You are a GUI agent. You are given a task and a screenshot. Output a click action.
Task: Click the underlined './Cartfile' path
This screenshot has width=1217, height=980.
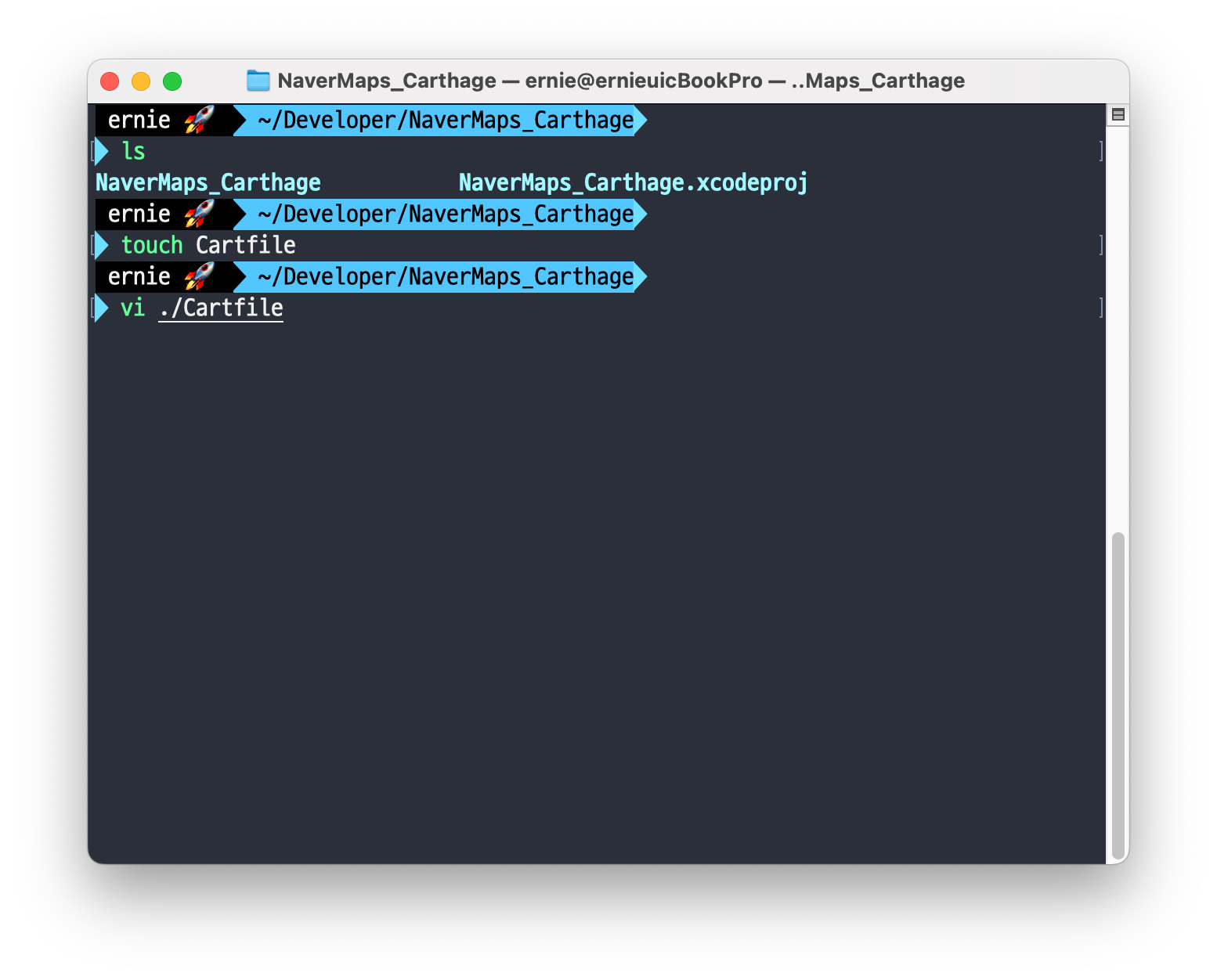(221, 308)
